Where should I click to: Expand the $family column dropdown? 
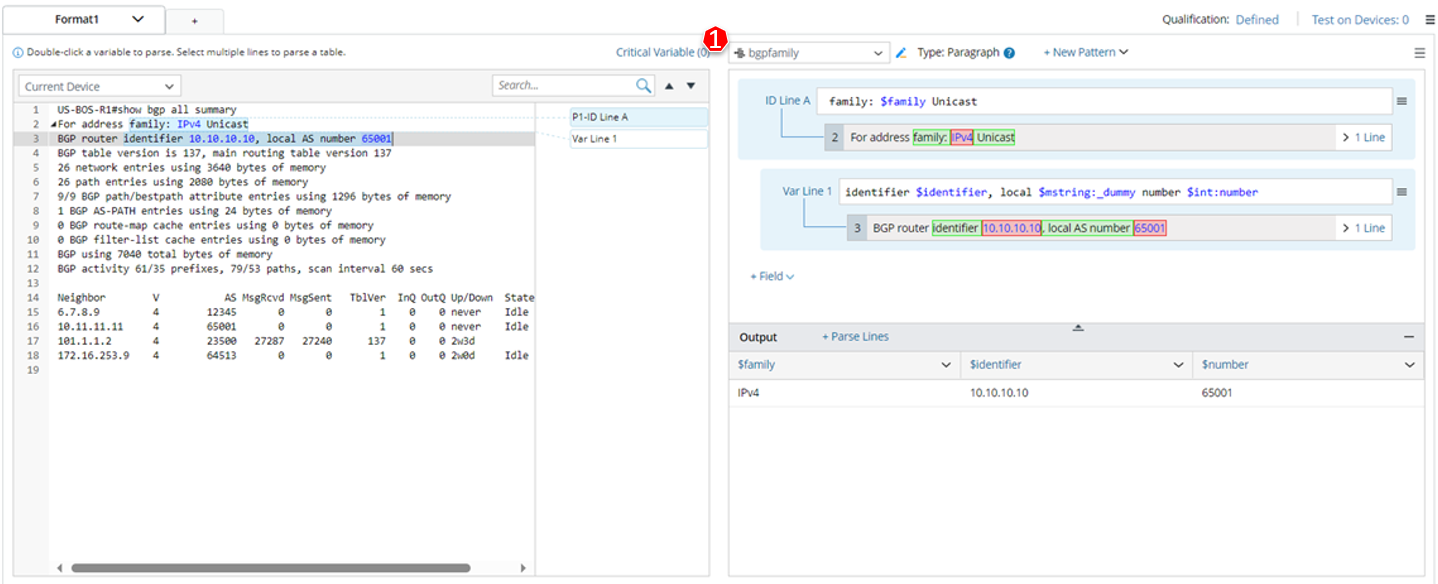[946, 366]
